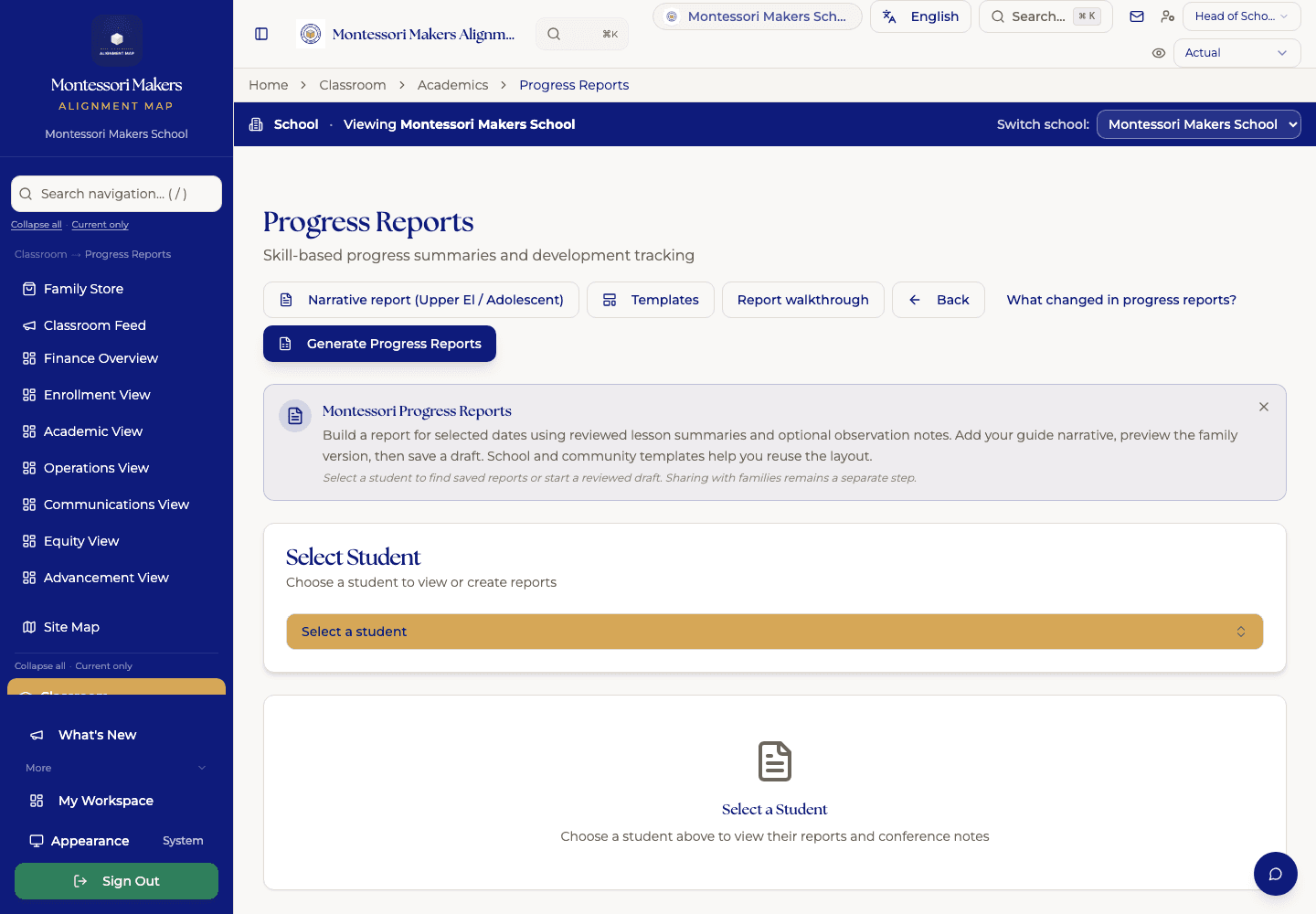Open Communications View in sidebar
The image size is (1316, 914).
(116, 505)
